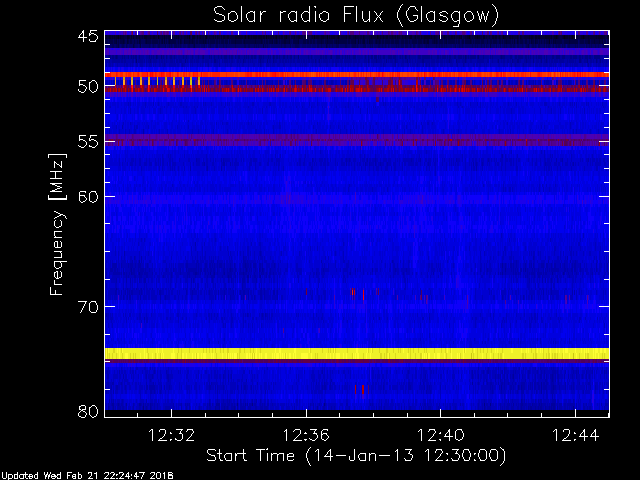
Task: Click the 70 frequency tick label
Action: tap(88, 307)
